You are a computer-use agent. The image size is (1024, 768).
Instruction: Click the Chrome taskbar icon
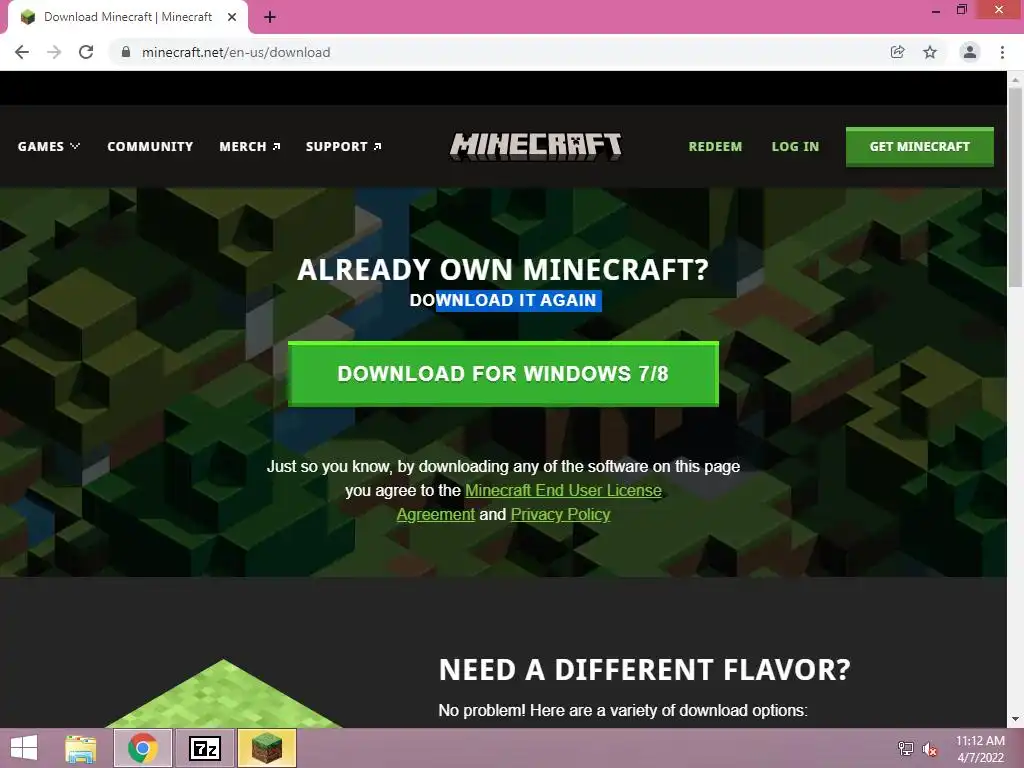coord(143,748)
